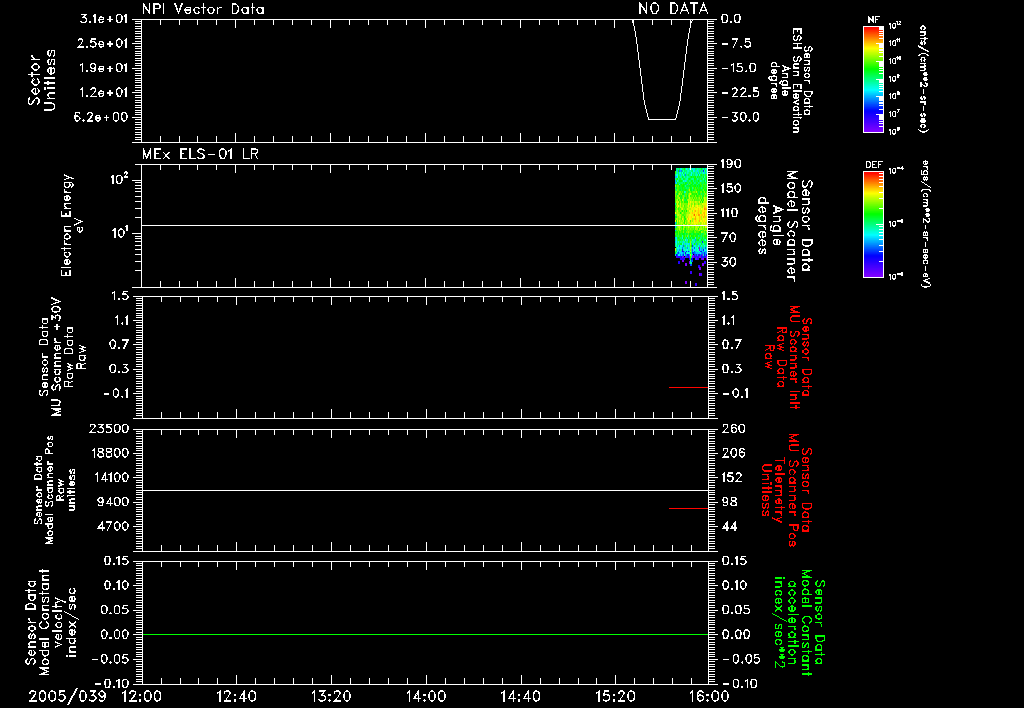The image size is (1024, 708).
Task: Click the '-30.0' elevation tick value
Action: (x=739, y=117)
